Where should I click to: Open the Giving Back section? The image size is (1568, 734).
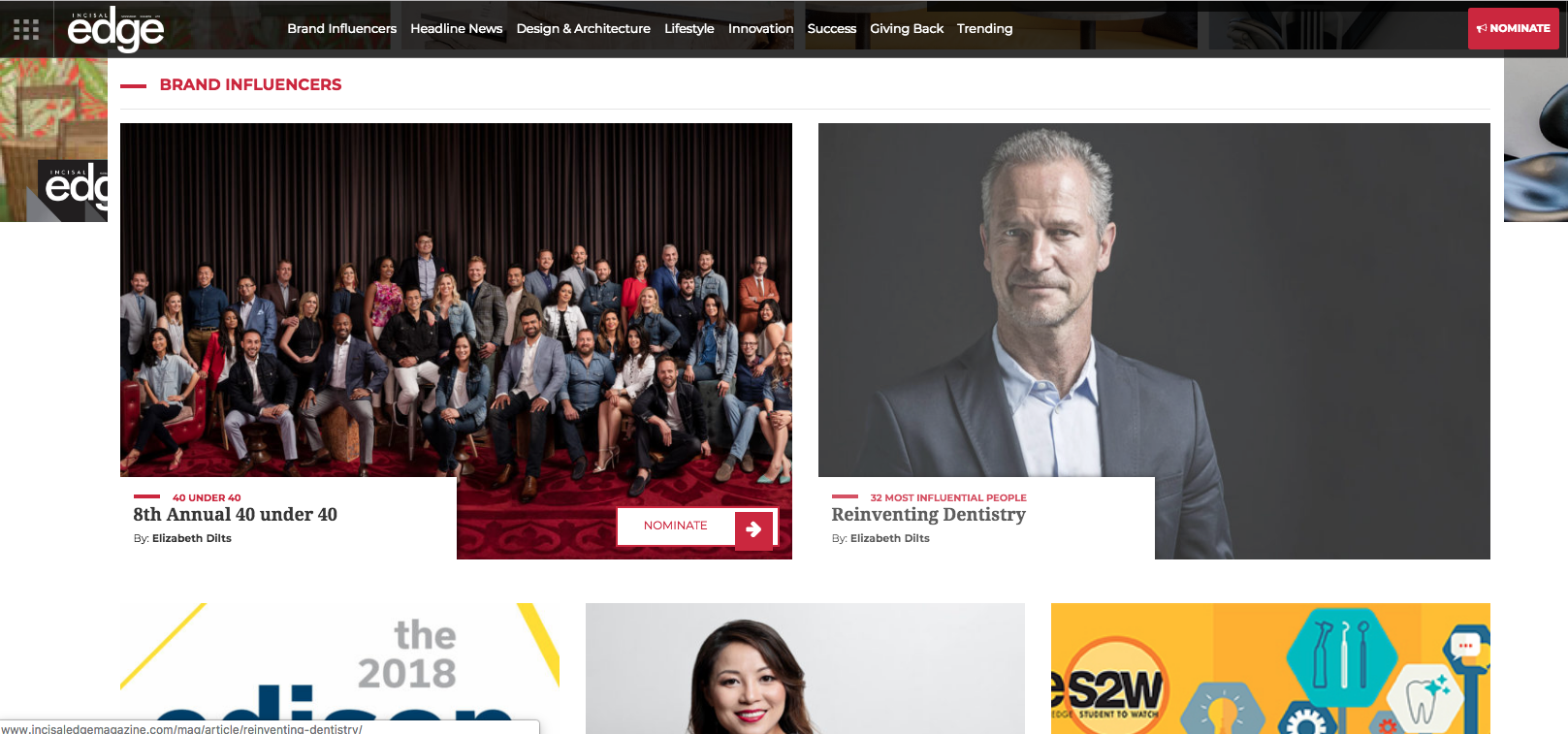coord(906,29)
